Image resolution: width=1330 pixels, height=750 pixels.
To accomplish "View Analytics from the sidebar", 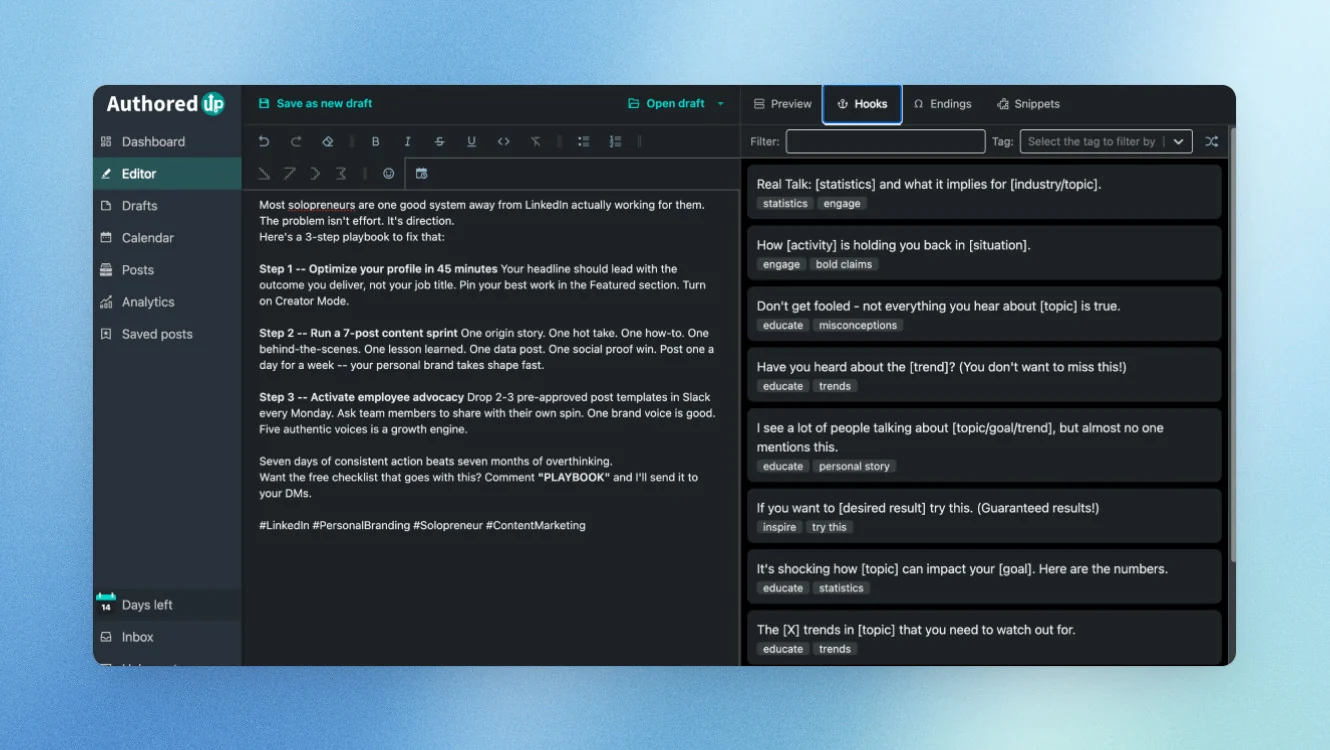I will pos(167,302).
